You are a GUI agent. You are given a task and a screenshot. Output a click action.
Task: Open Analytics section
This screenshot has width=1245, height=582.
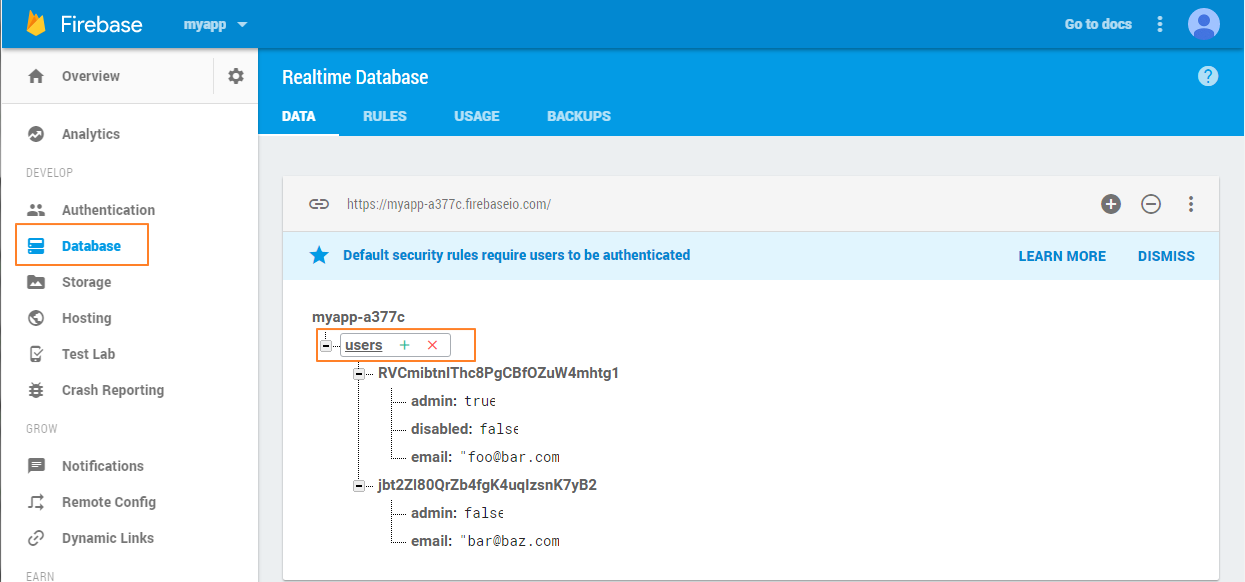[x=90, y=134]
